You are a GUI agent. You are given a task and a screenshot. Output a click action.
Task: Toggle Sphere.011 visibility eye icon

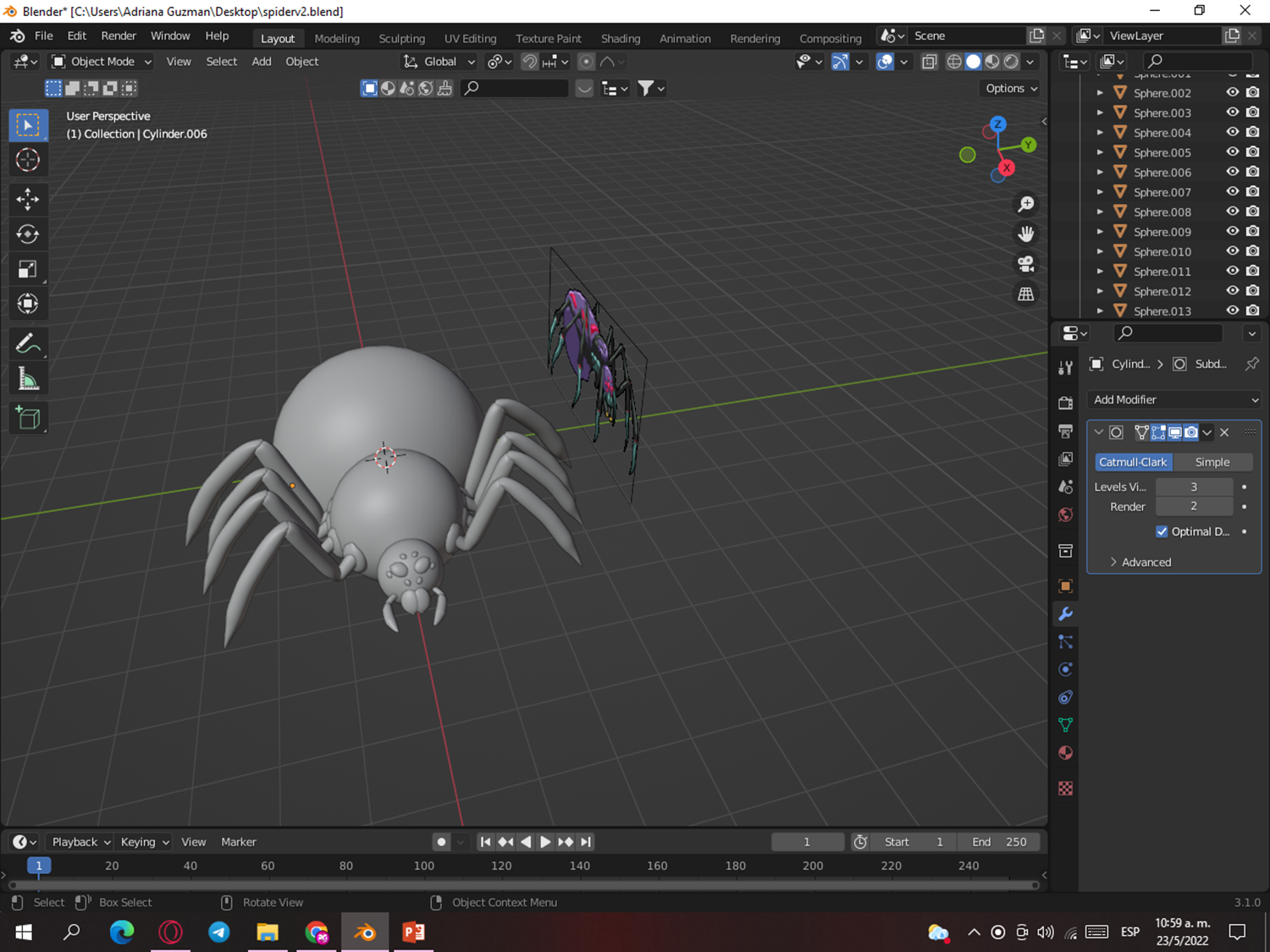tap(1233, 271)
